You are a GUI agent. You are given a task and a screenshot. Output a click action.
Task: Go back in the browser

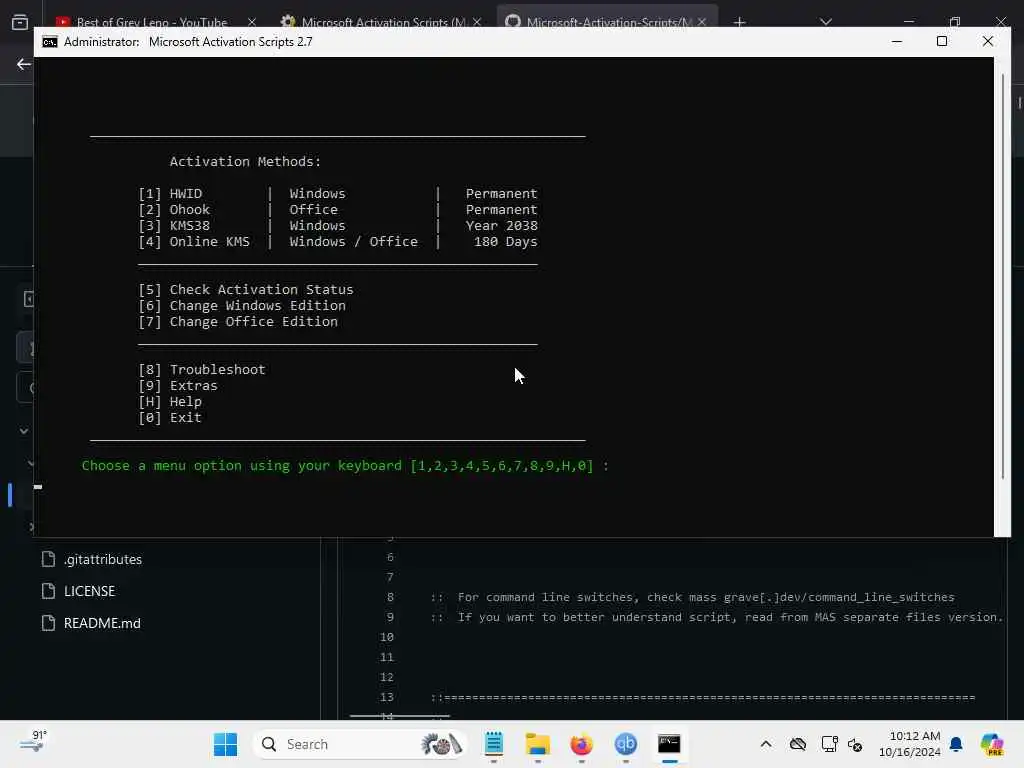coord(24,64)
